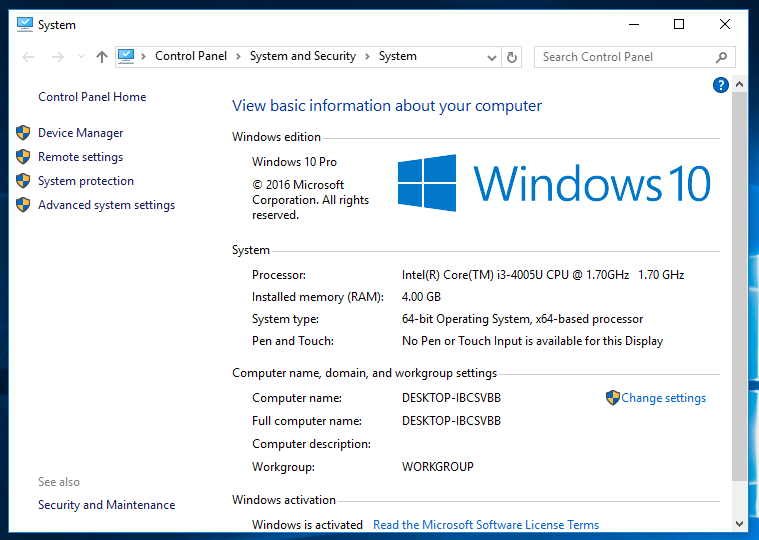Image resolution: width=759 pixels, height=540 pixels.
Task: Click shield icon beside Device Manager
Action: pyautogui.click(x=23, y=133)
